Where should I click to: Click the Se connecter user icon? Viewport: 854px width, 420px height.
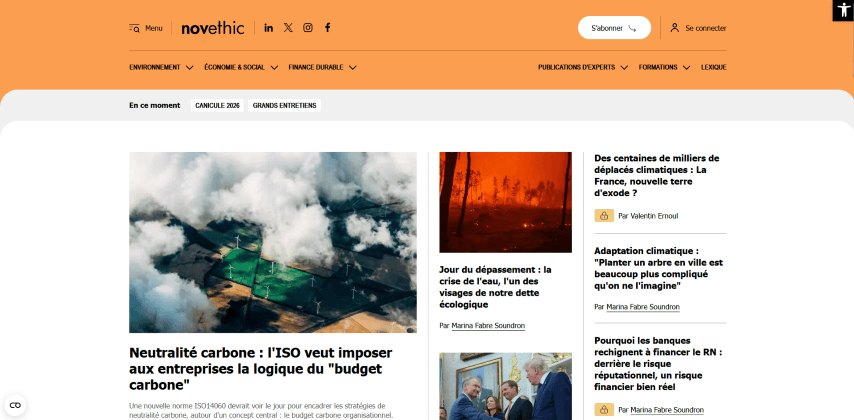tap(674, 28)
